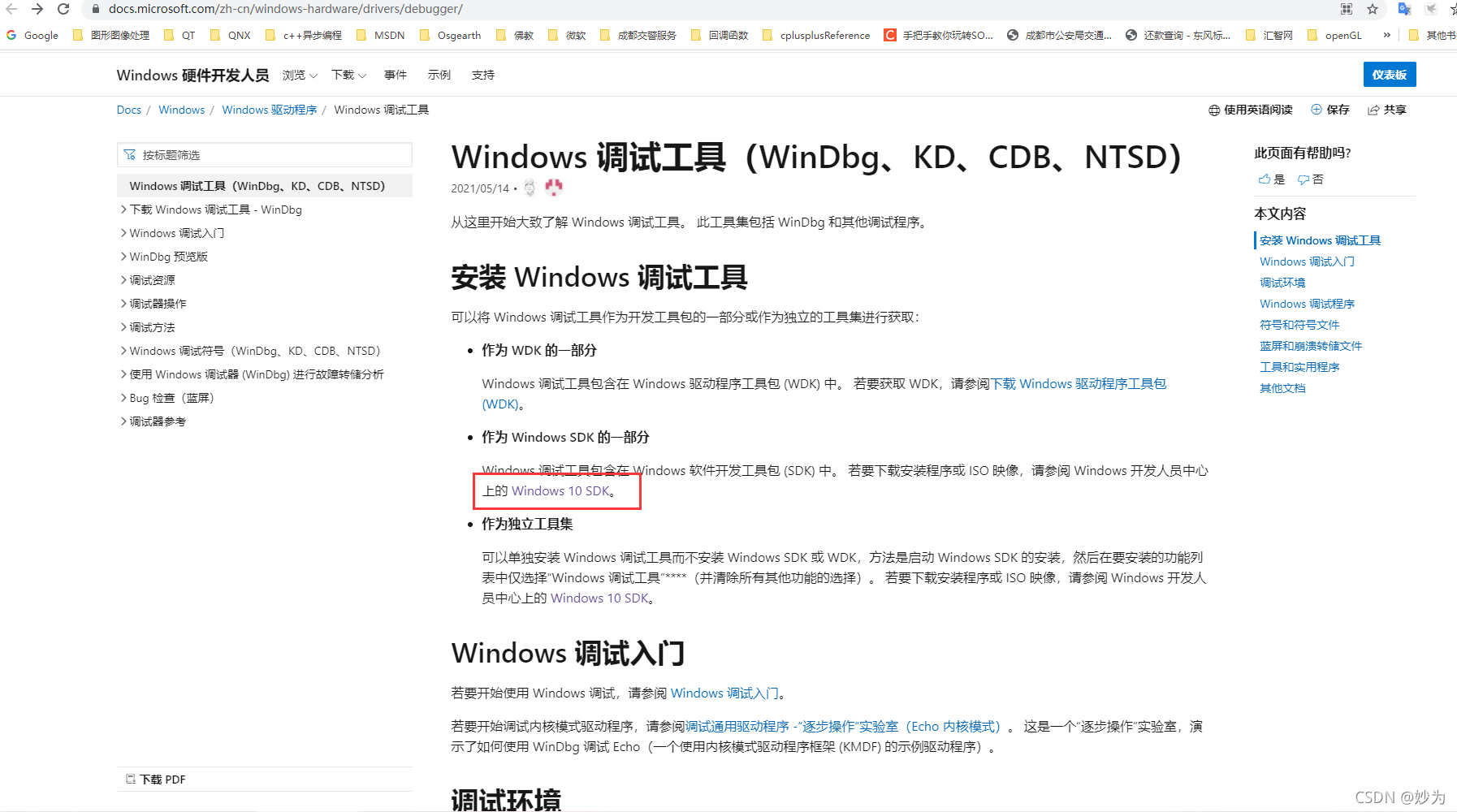Open the Docs breadcrumb link
Screen dimensions: 1457x812
[x=128, y=110]
